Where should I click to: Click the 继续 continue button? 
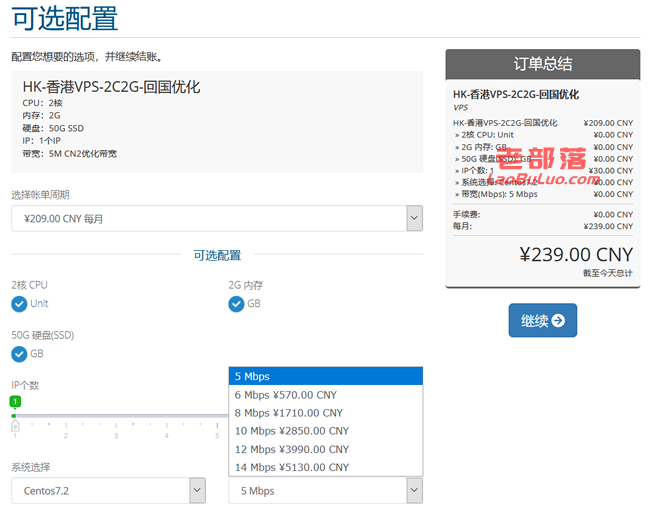(543, 320)
